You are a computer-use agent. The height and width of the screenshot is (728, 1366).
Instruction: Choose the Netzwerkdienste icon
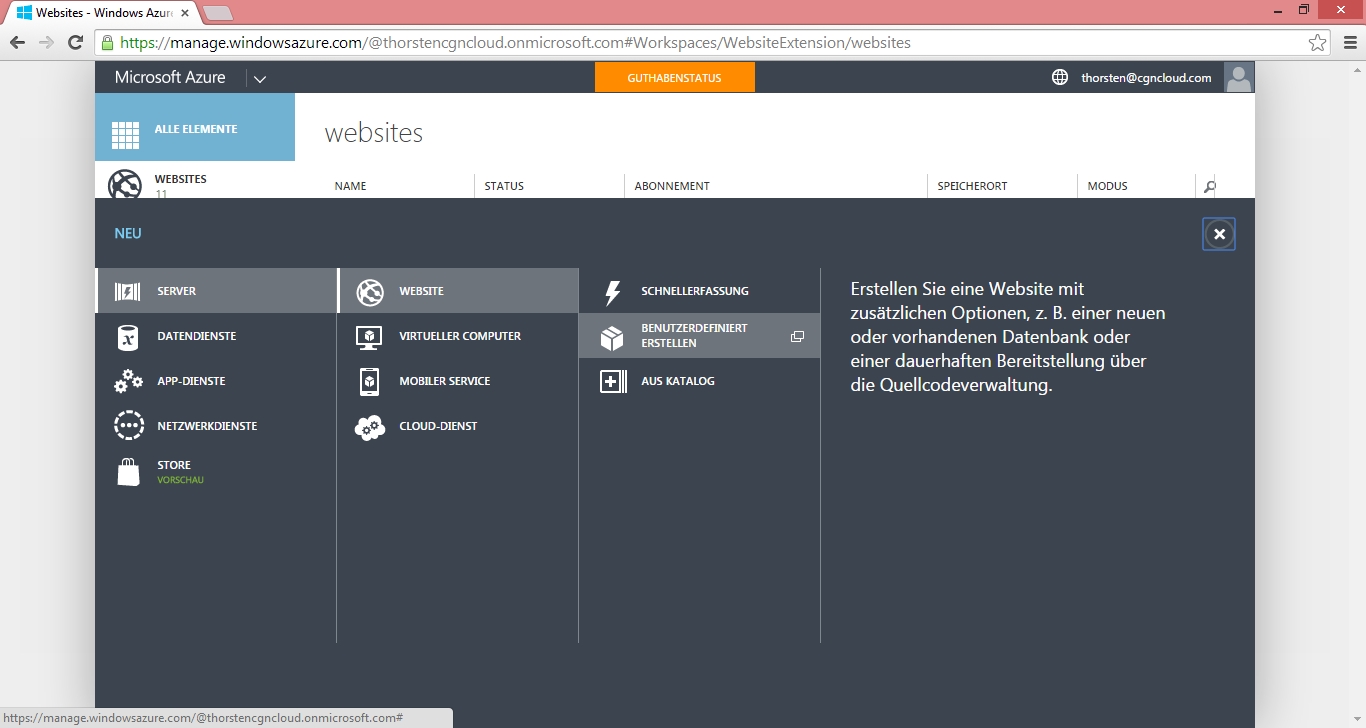(x=129, y=426)
